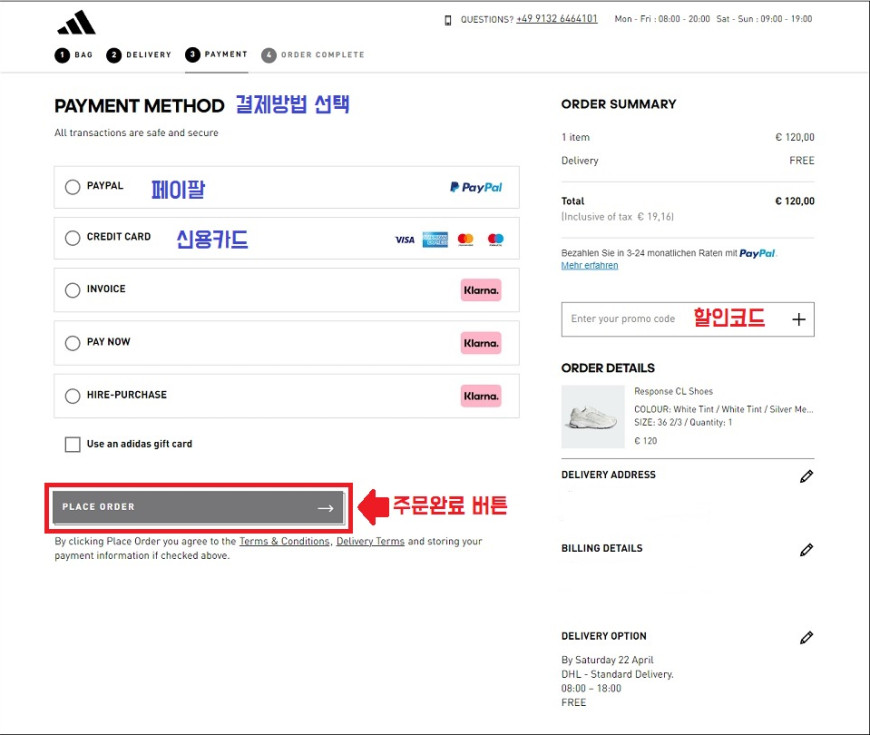Click the Mehr erfahren link

click(589, 266)
